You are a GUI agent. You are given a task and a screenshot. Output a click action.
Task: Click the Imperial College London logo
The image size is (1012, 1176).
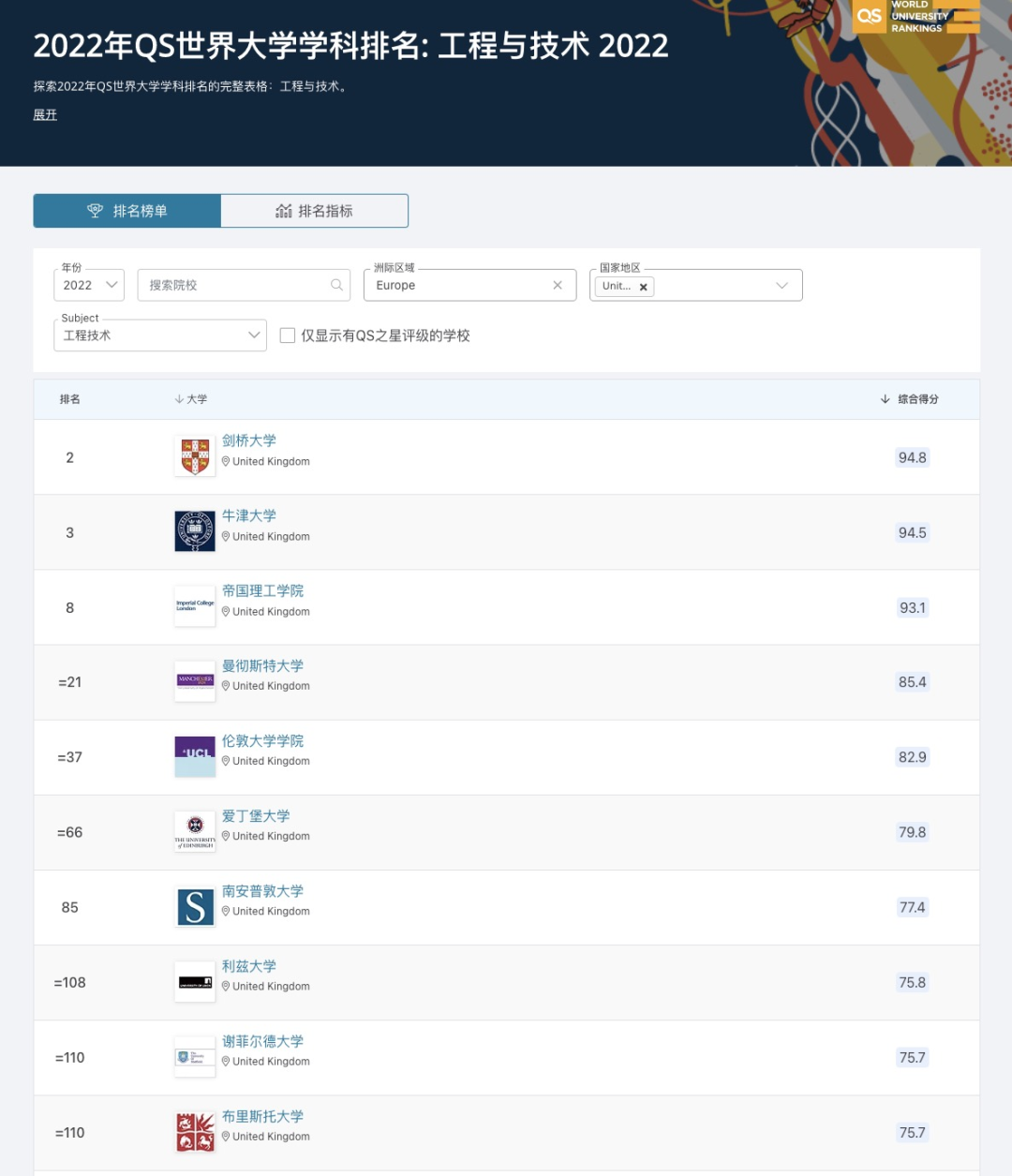pos(195,606)
